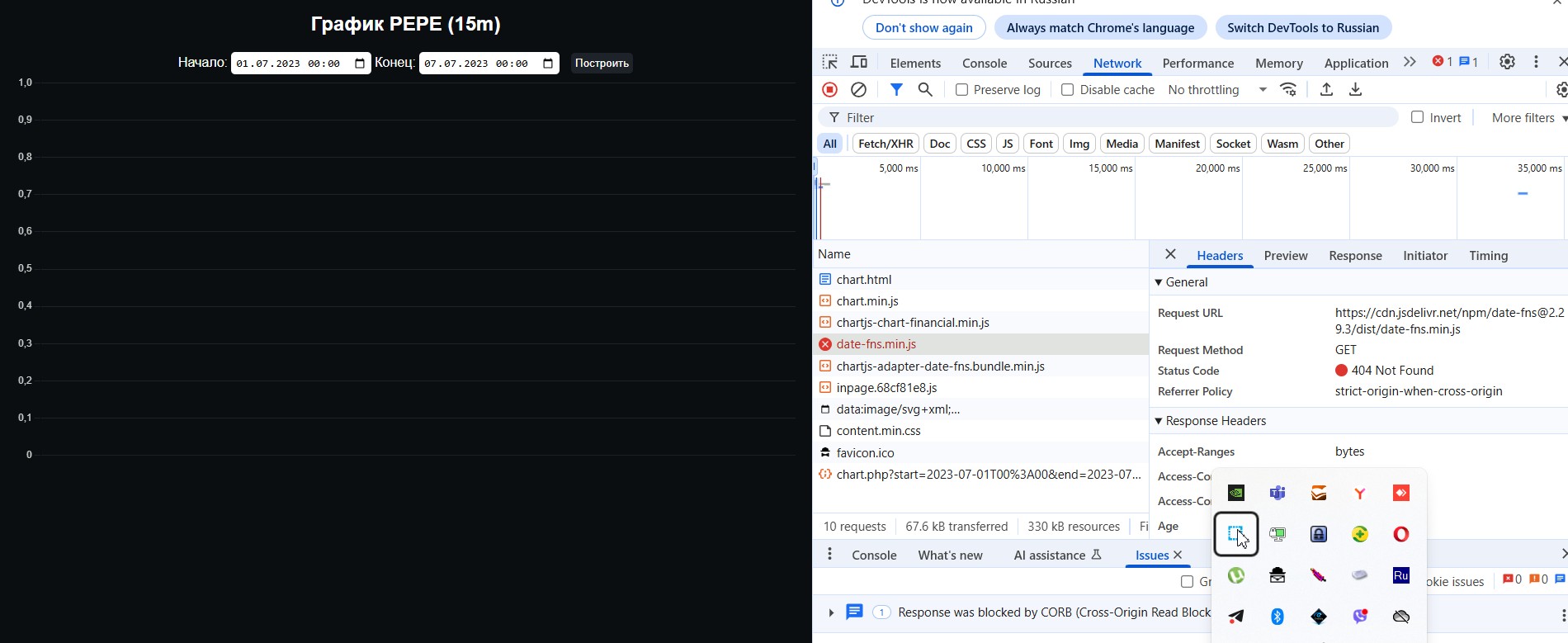Toggle the device toolbar icon

tap(859, 62)
